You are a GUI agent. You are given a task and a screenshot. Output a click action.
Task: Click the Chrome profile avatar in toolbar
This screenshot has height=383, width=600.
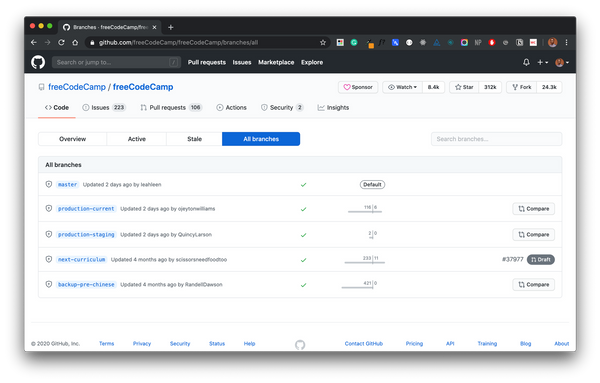coord(552,42)
